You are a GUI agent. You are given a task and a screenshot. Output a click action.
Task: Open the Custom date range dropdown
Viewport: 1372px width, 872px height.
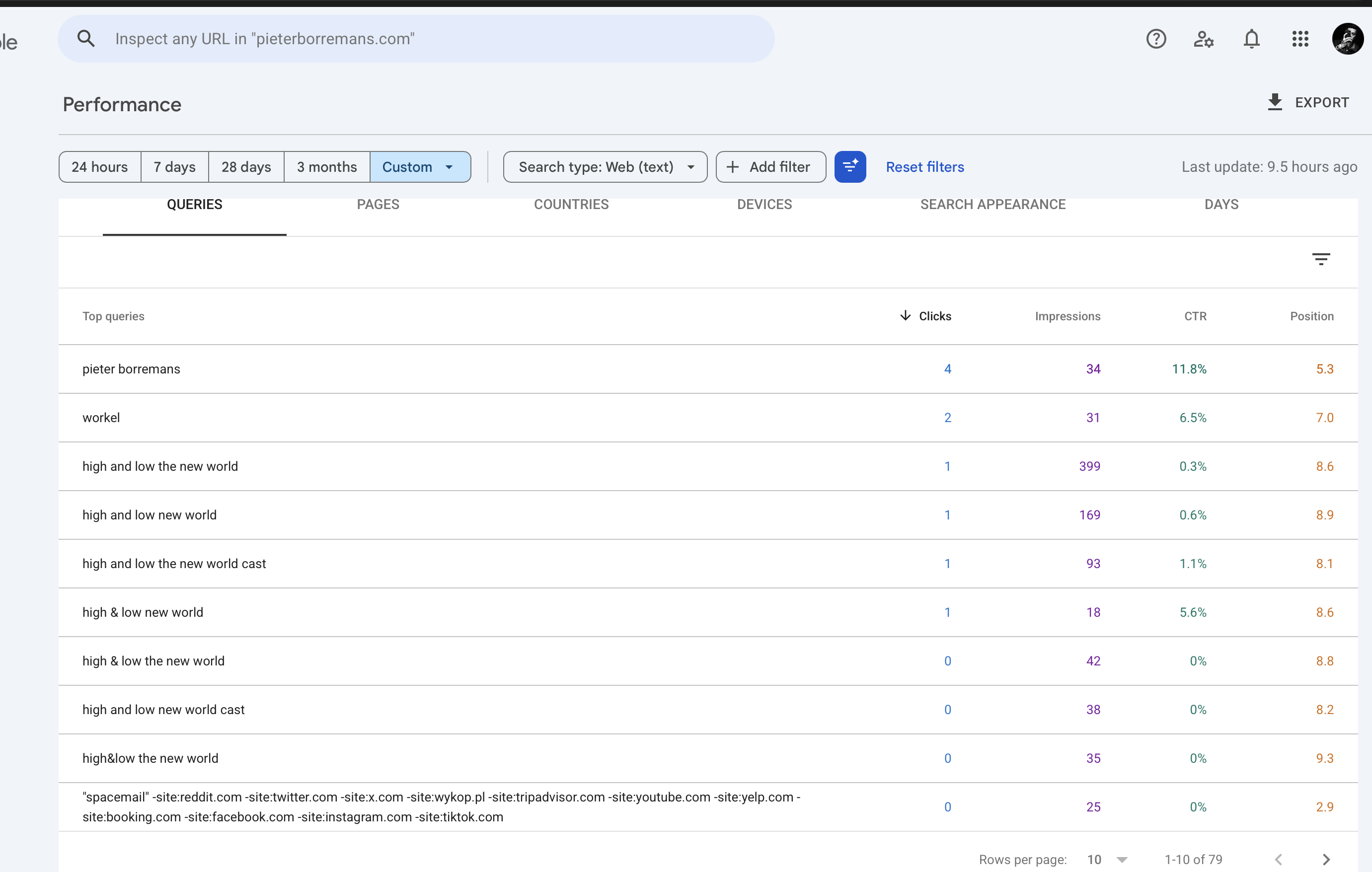pos(420,167)
